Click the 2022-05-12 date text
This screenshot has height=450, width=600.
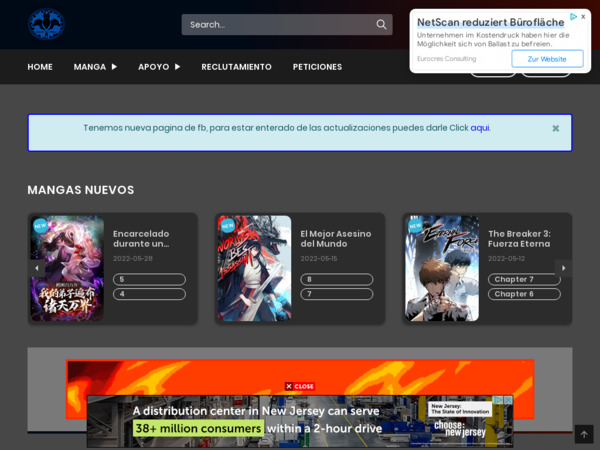[x=506, y=259]
